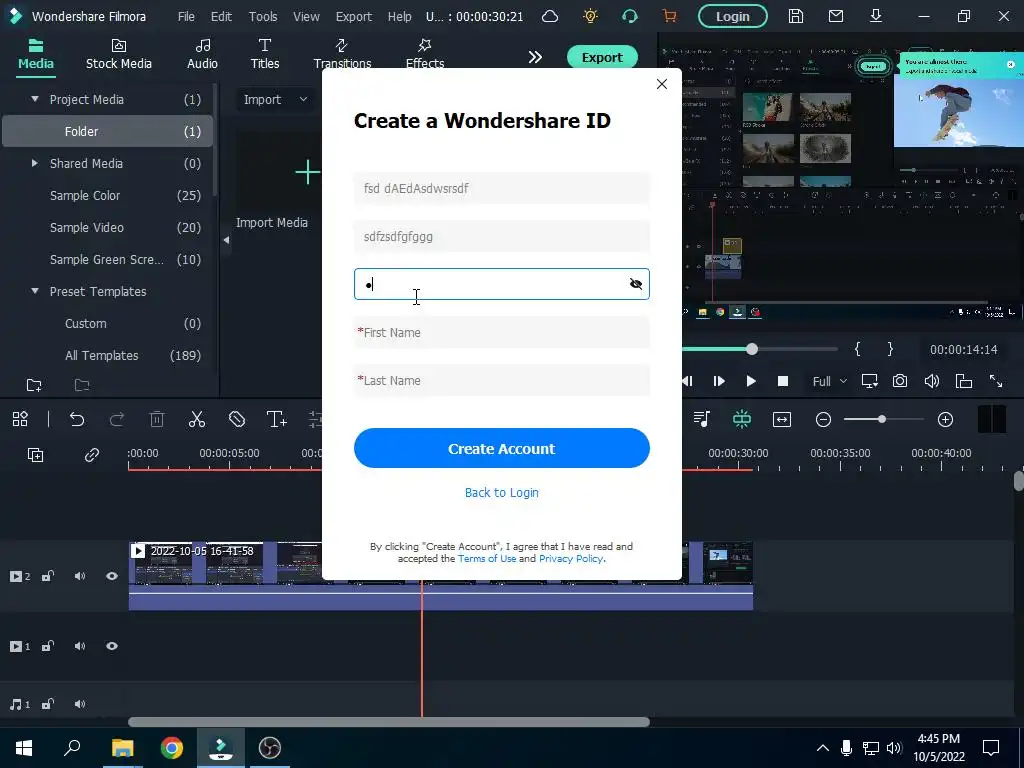Click the preview display monitor icon
The image size is (1024, 768).
coord(869,381)
